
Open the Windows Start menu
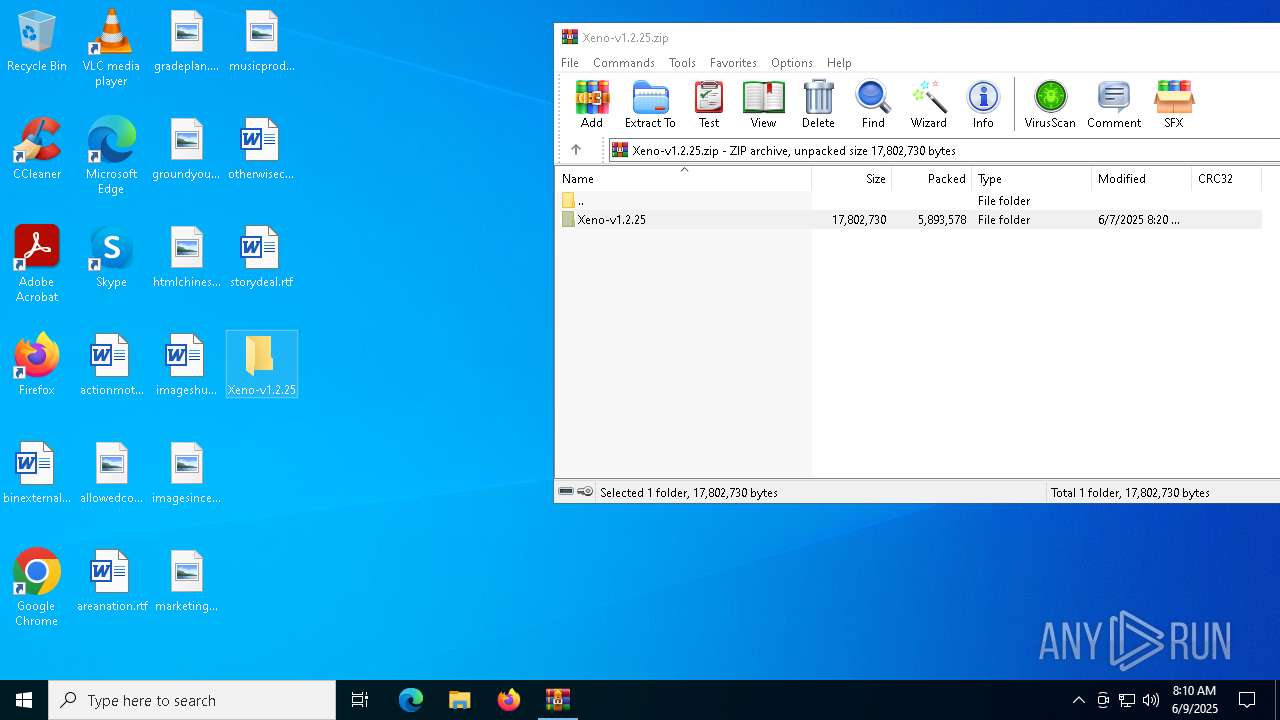[x=24, y=700]
